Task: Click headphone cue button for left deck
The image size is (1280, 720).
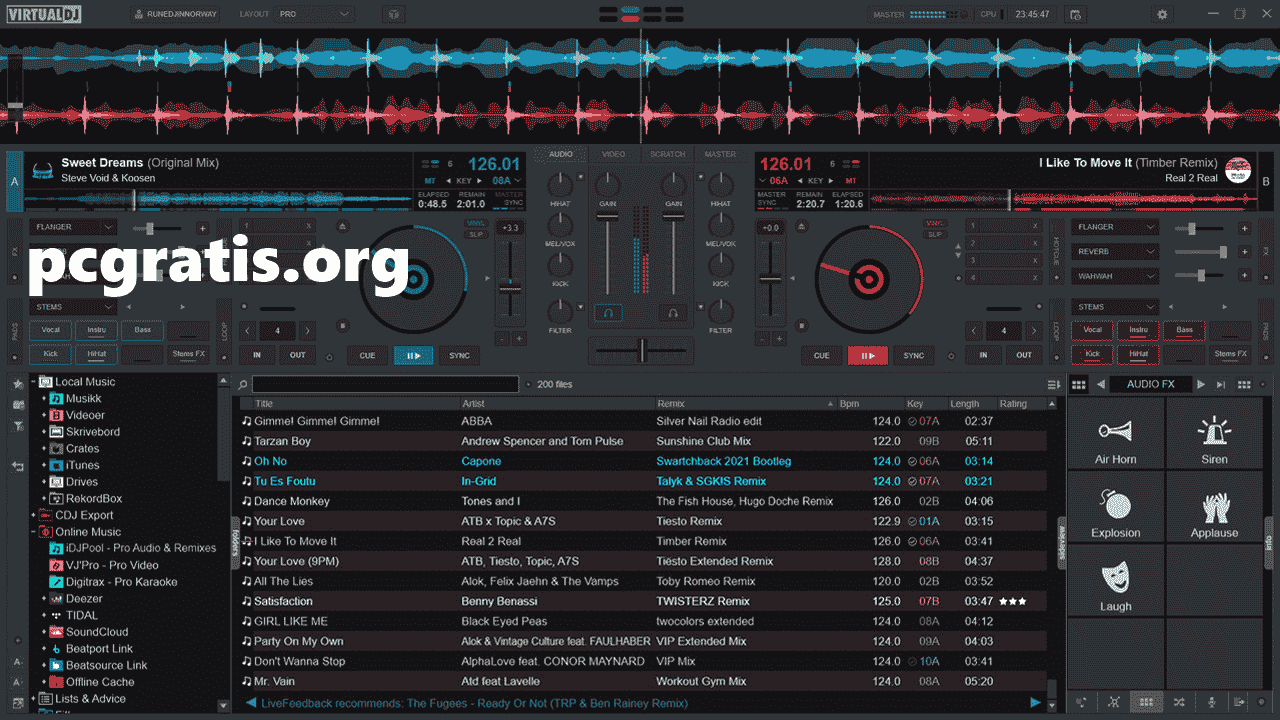Action: (608, 313)
